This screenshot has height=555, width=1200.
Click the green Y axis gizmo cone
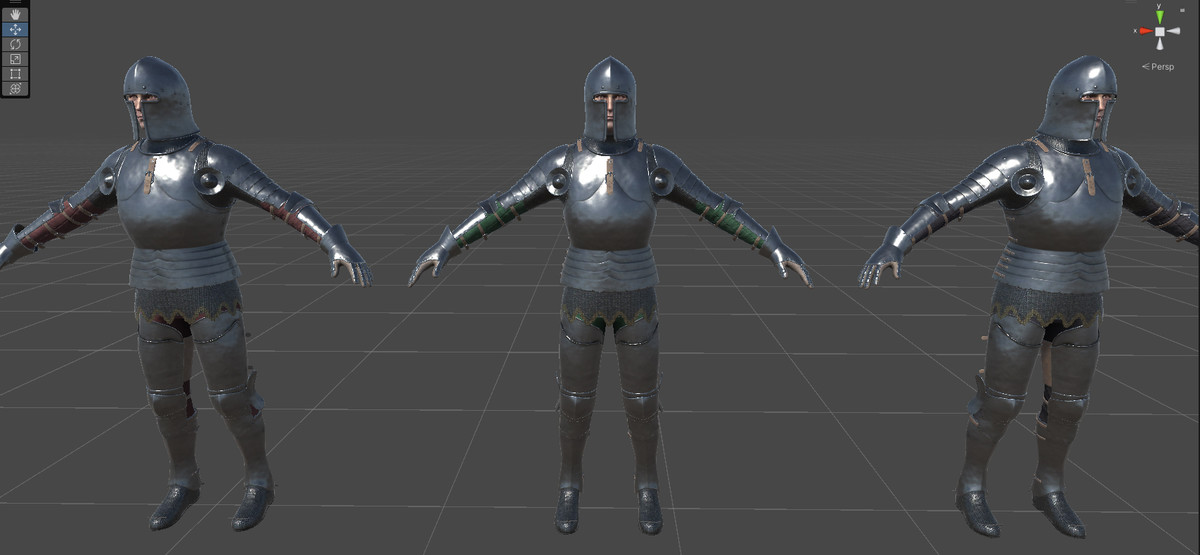[1160, 15]
